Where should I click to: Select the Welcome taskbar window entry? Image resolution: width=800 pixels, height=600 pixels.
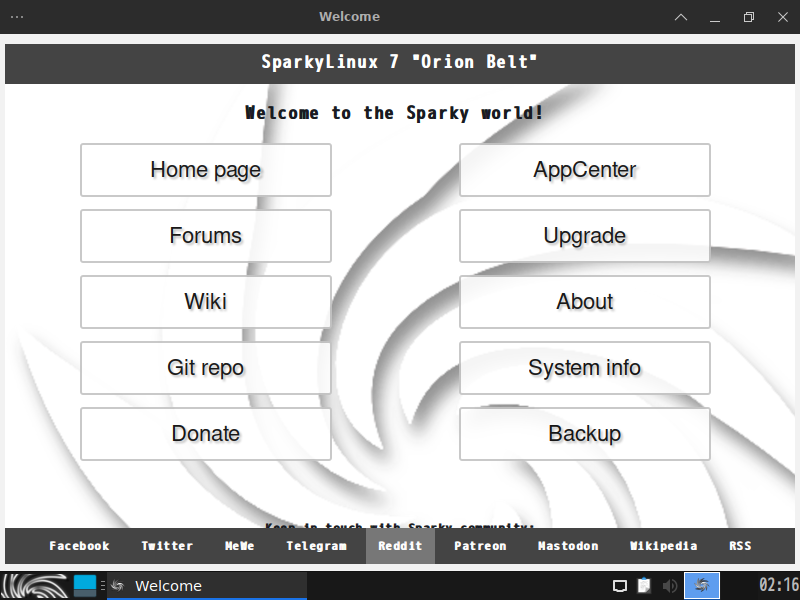[x=207, y=586]
